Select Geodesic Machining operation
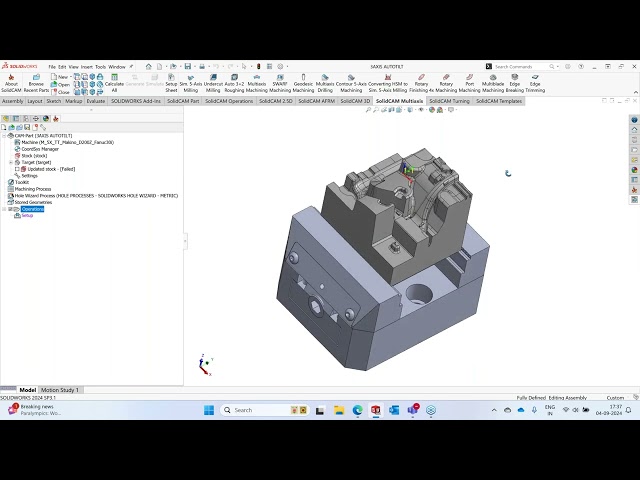This screenshot has height=480, width=640. point(303,83)
